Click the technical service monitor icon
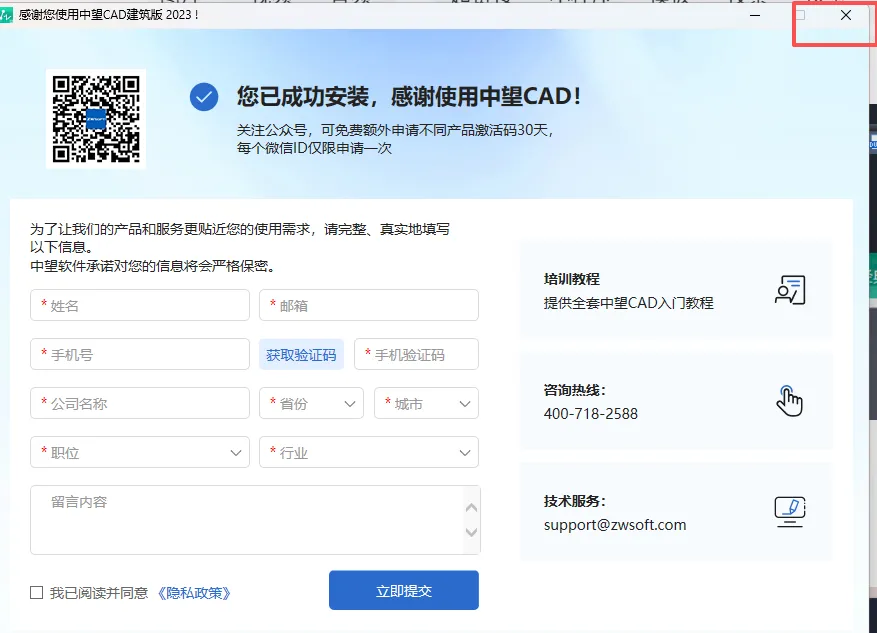Screen dimensions: 877x633 pyautogui.click(x=790, y=512)
